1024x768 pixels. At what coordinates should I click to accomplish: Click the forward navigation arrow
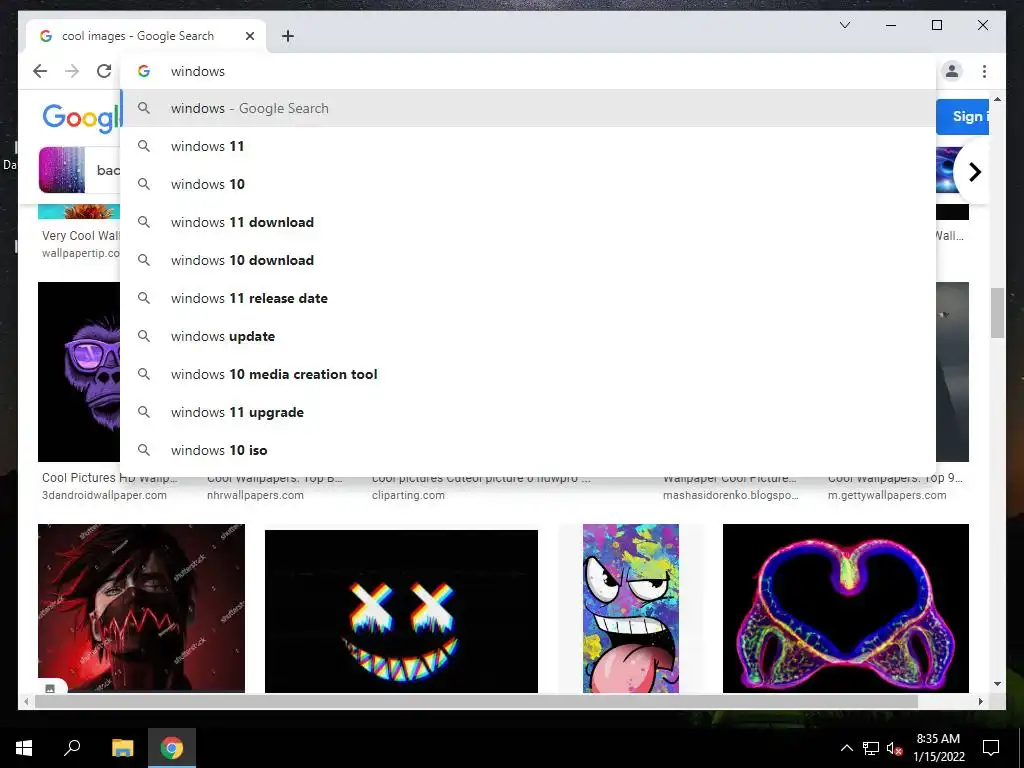72,71
